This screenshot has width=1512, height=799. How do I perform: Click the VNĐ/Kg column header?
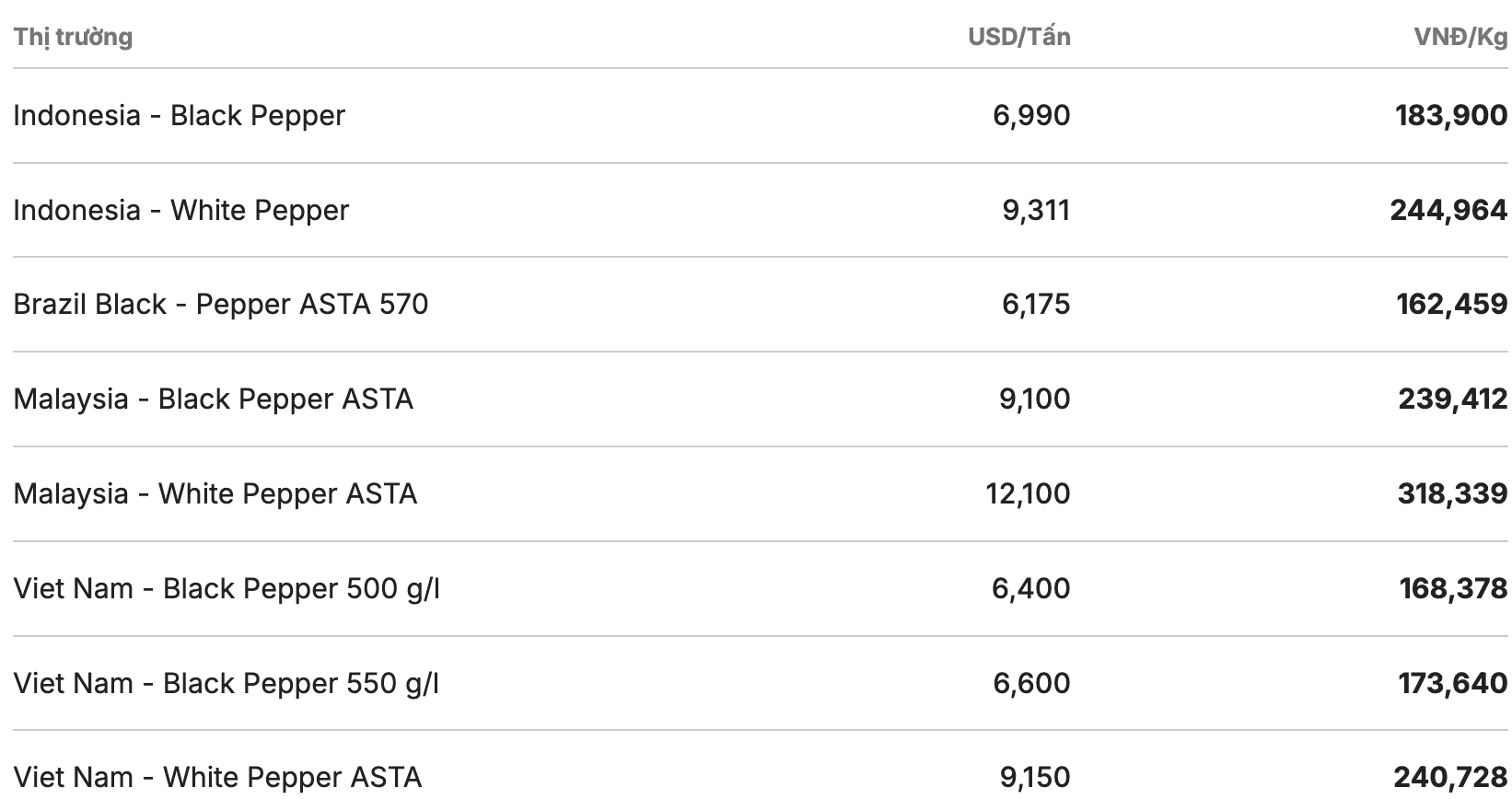click(x=1460, y=37)
